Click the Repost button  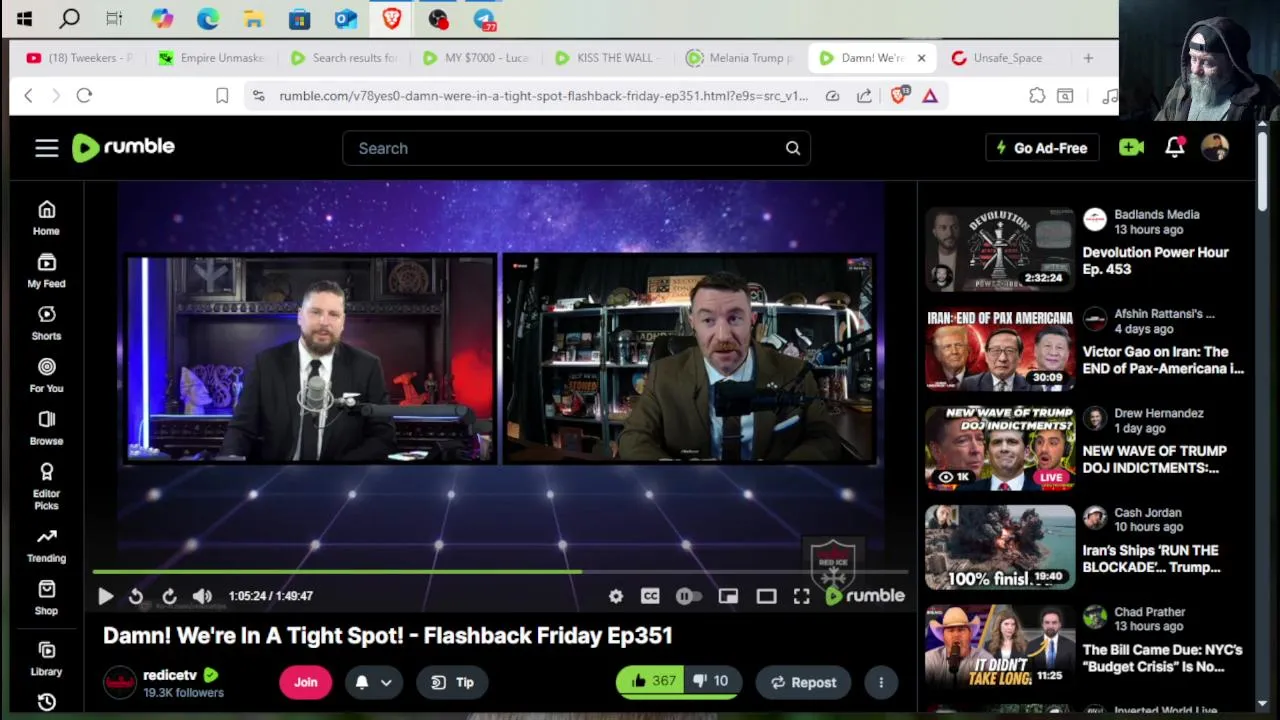803,682
